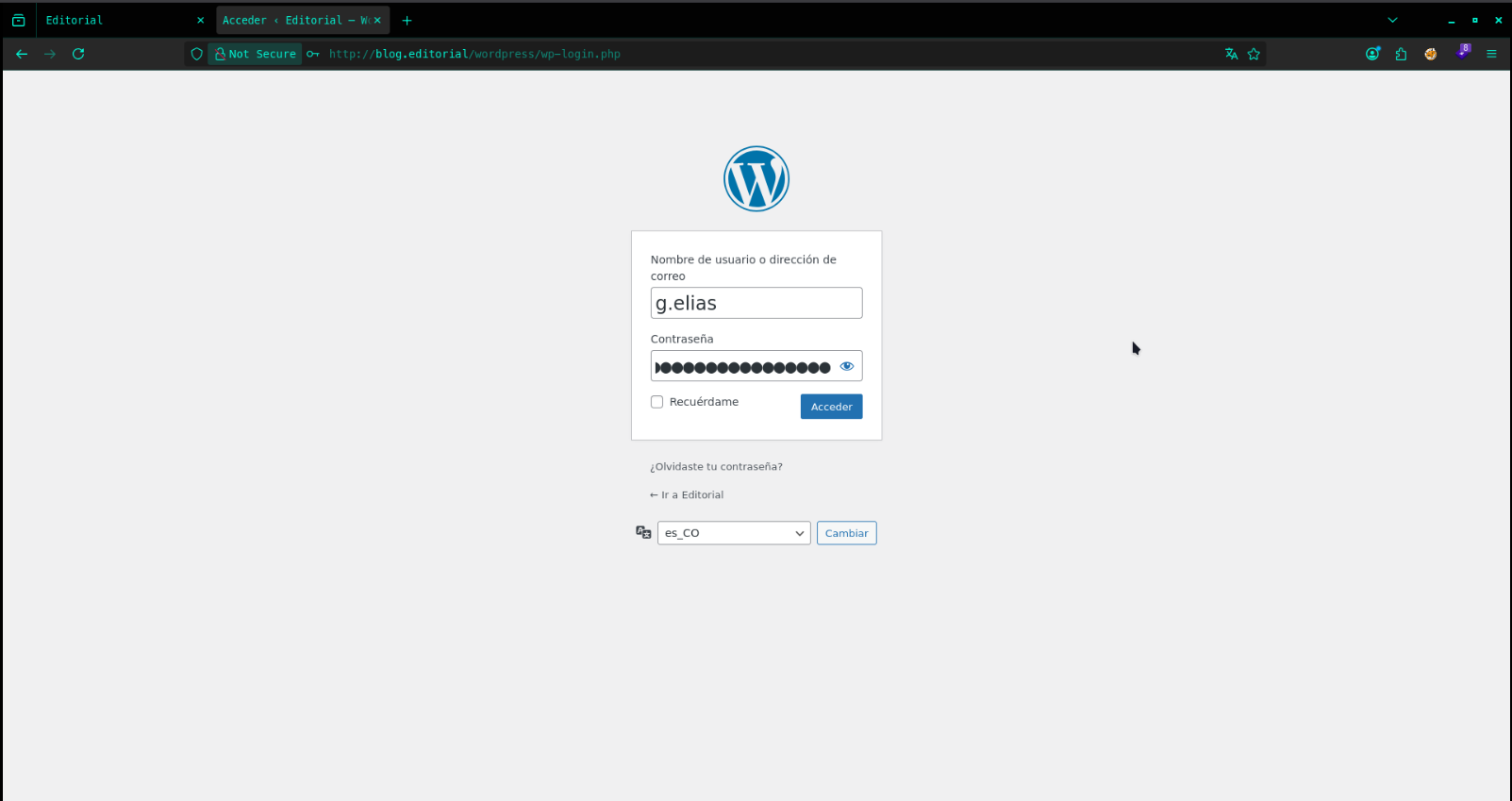Click the Not Secure site info badge
Image resolution: width=1512 pixels, height=801 pixels.
click(x=255, y=54)
